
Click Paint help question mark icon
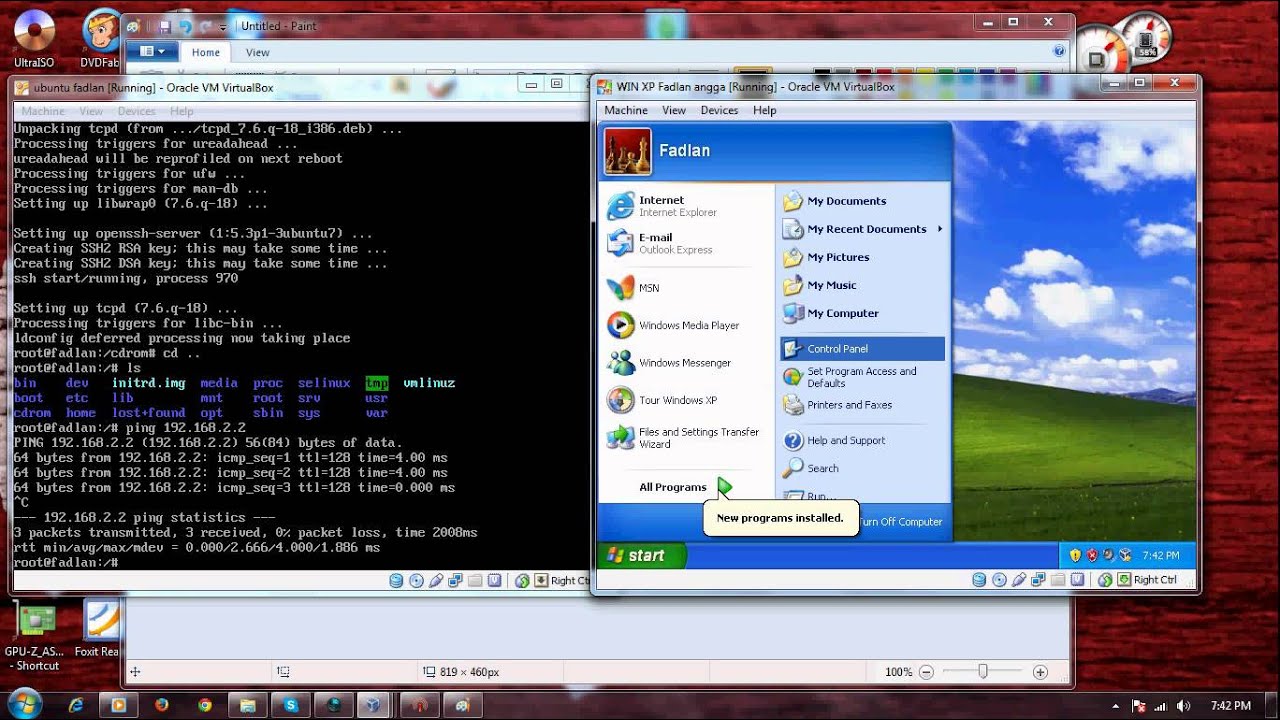[1059, 51]
